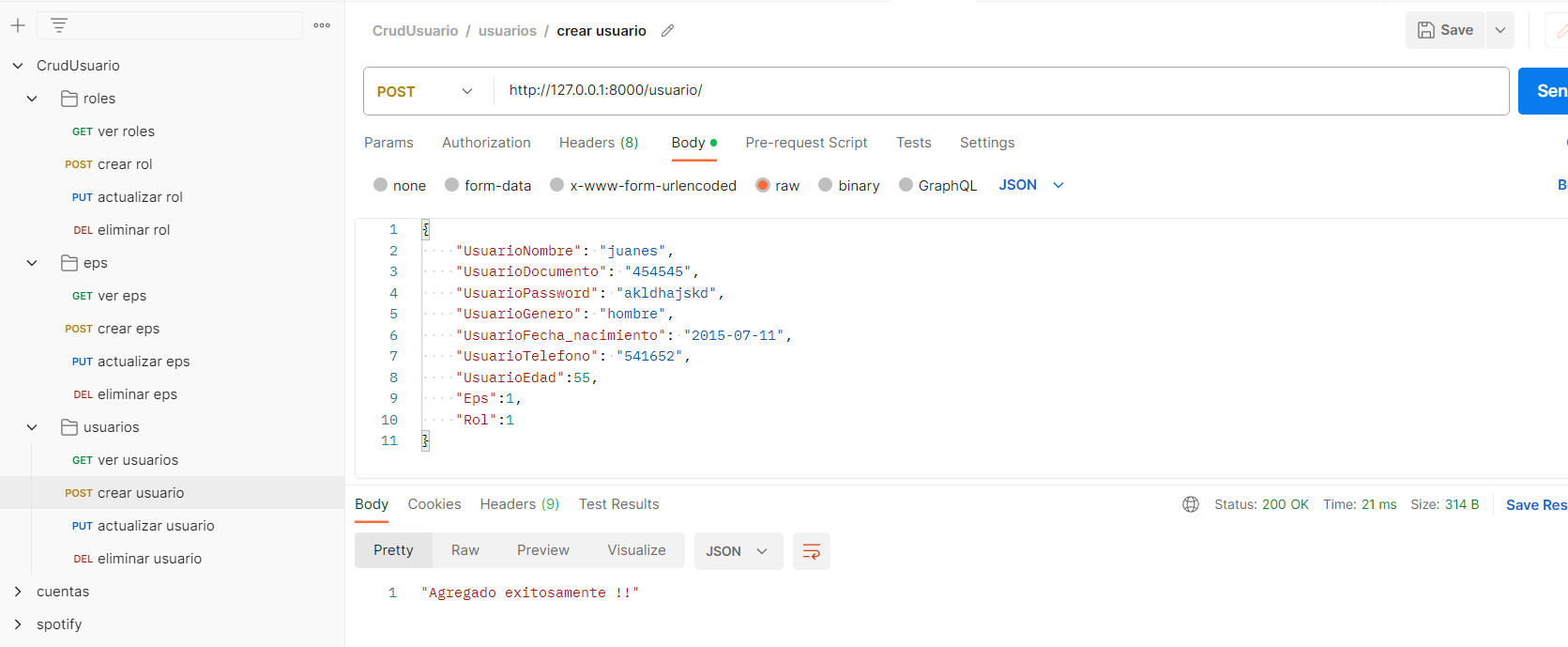Open the response Headers (9) tab

coord(520,504)
